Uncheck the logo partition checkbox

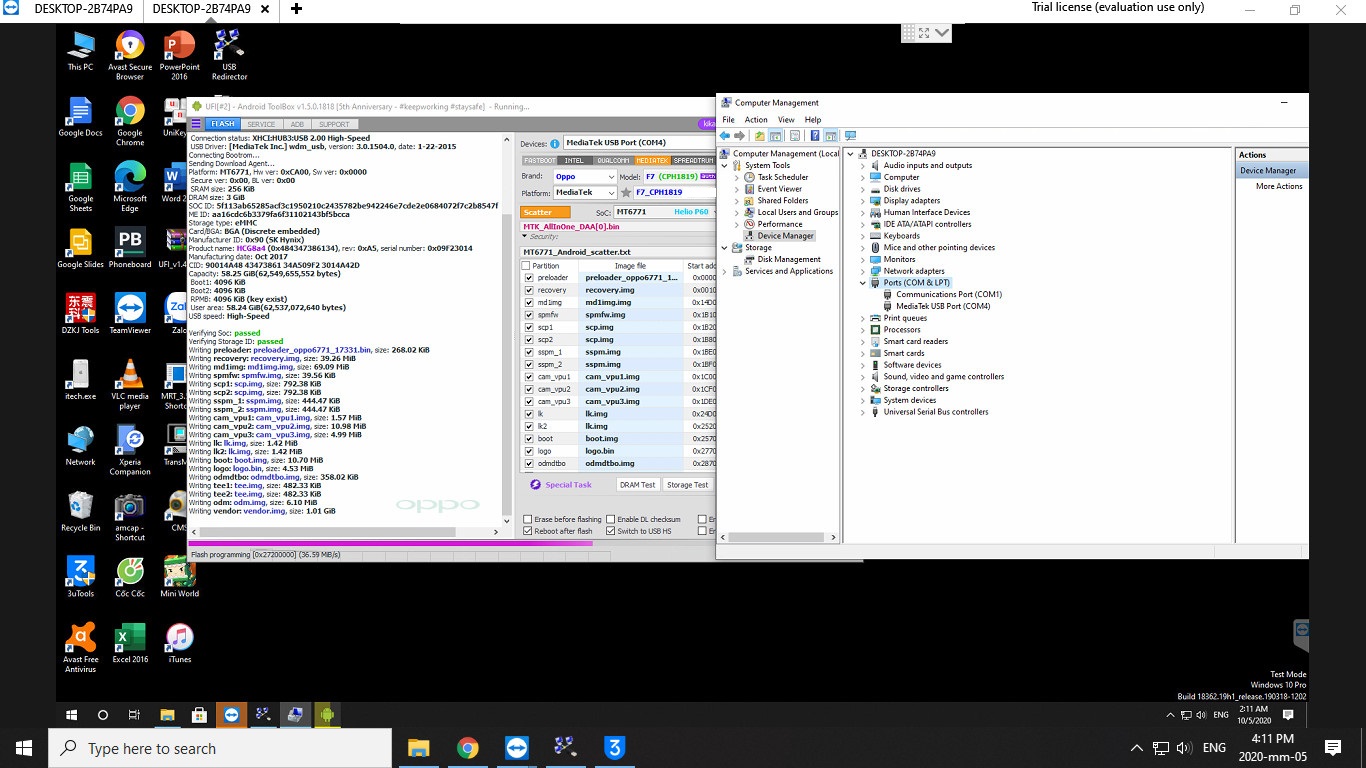point(530,451)
